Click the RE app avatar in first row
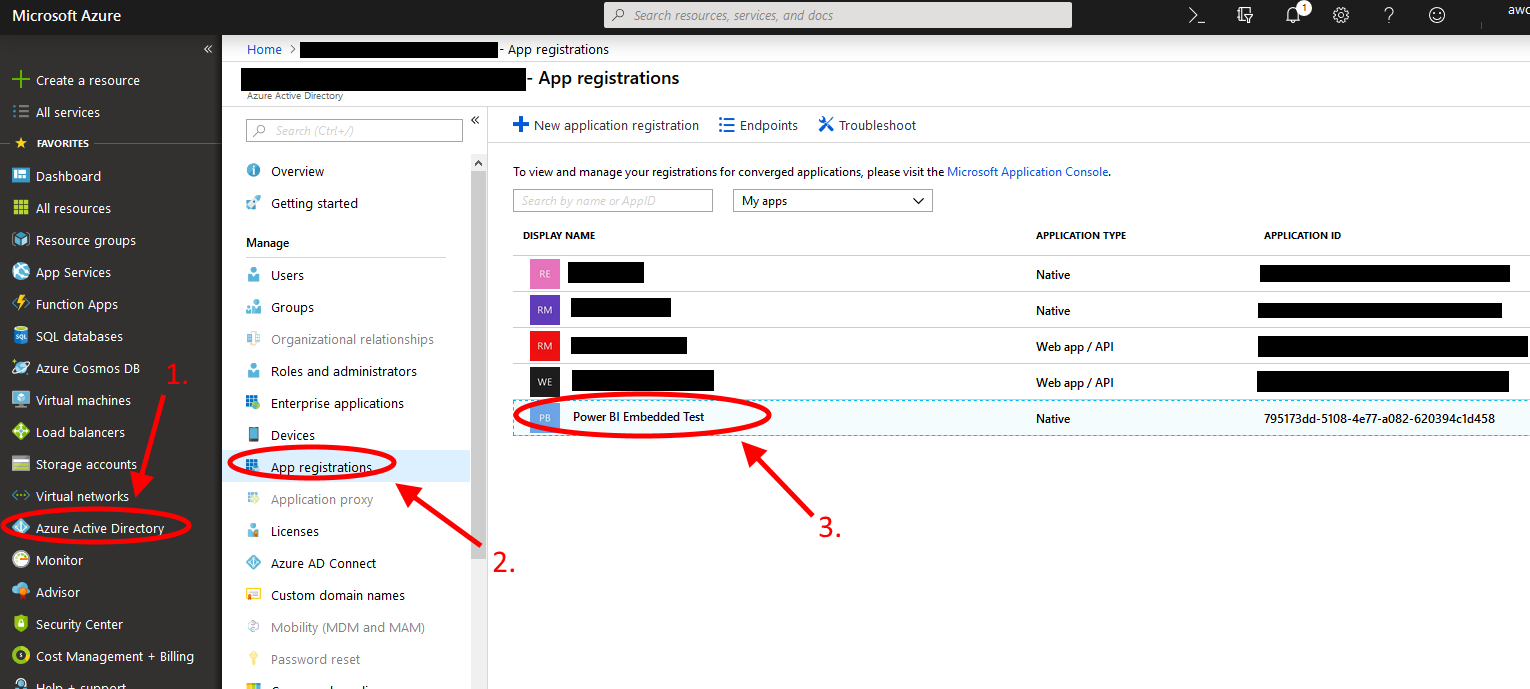The width and height of the screenshot is (1530, 689). (545, 274)
